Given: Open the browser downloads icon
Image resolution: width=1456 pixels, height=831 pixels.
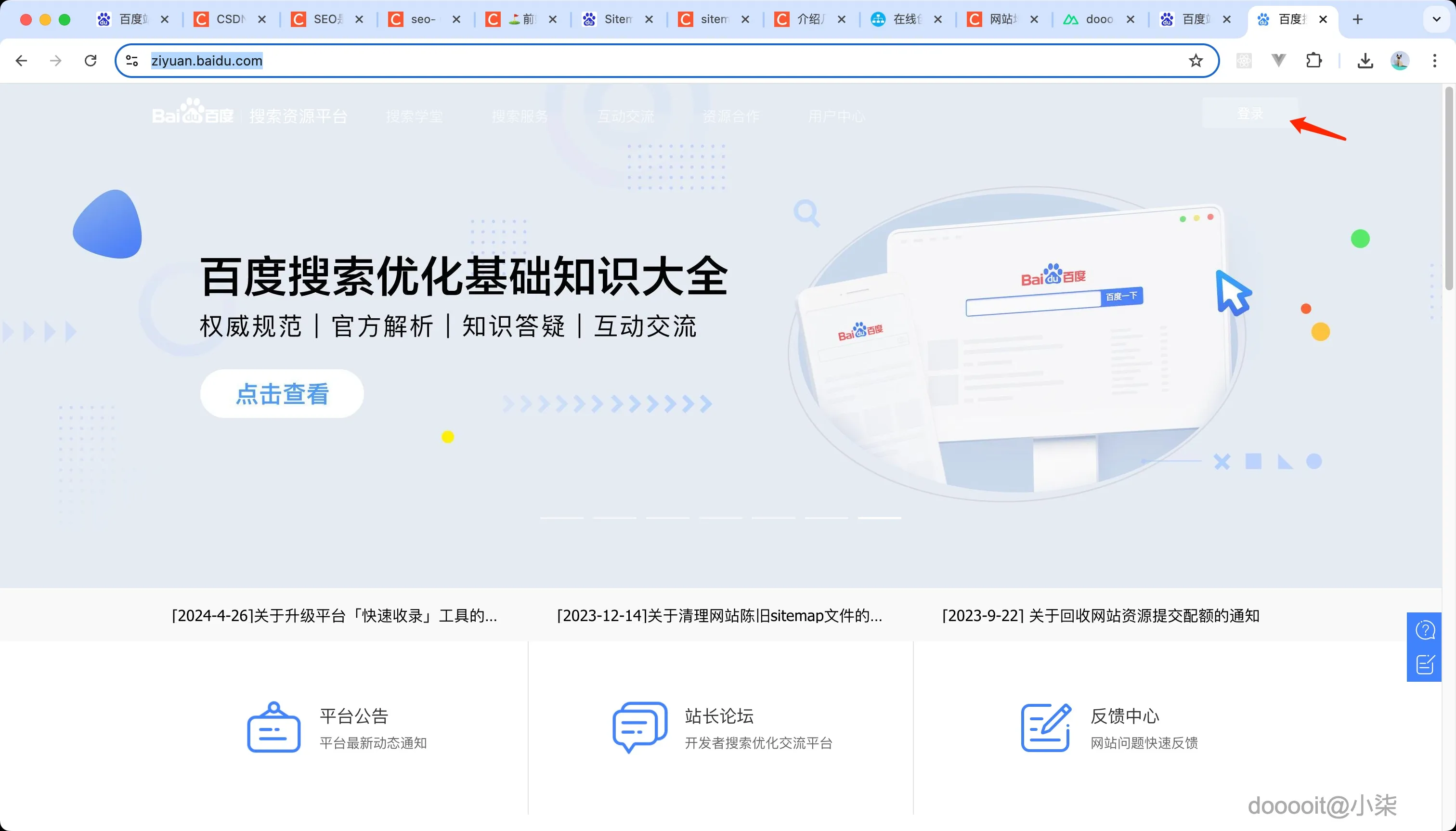Looking at the screenshot, I should click(1364, 61).
